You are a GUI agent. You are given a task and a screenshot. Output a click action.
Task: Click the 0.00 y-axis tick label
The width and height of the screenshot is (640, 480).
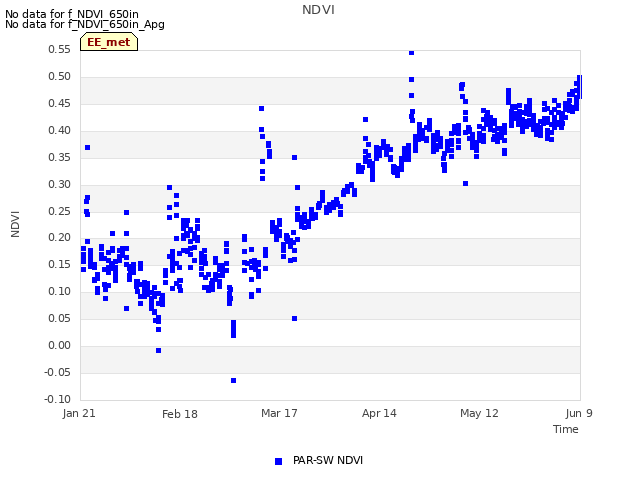[x=60, y=345]
